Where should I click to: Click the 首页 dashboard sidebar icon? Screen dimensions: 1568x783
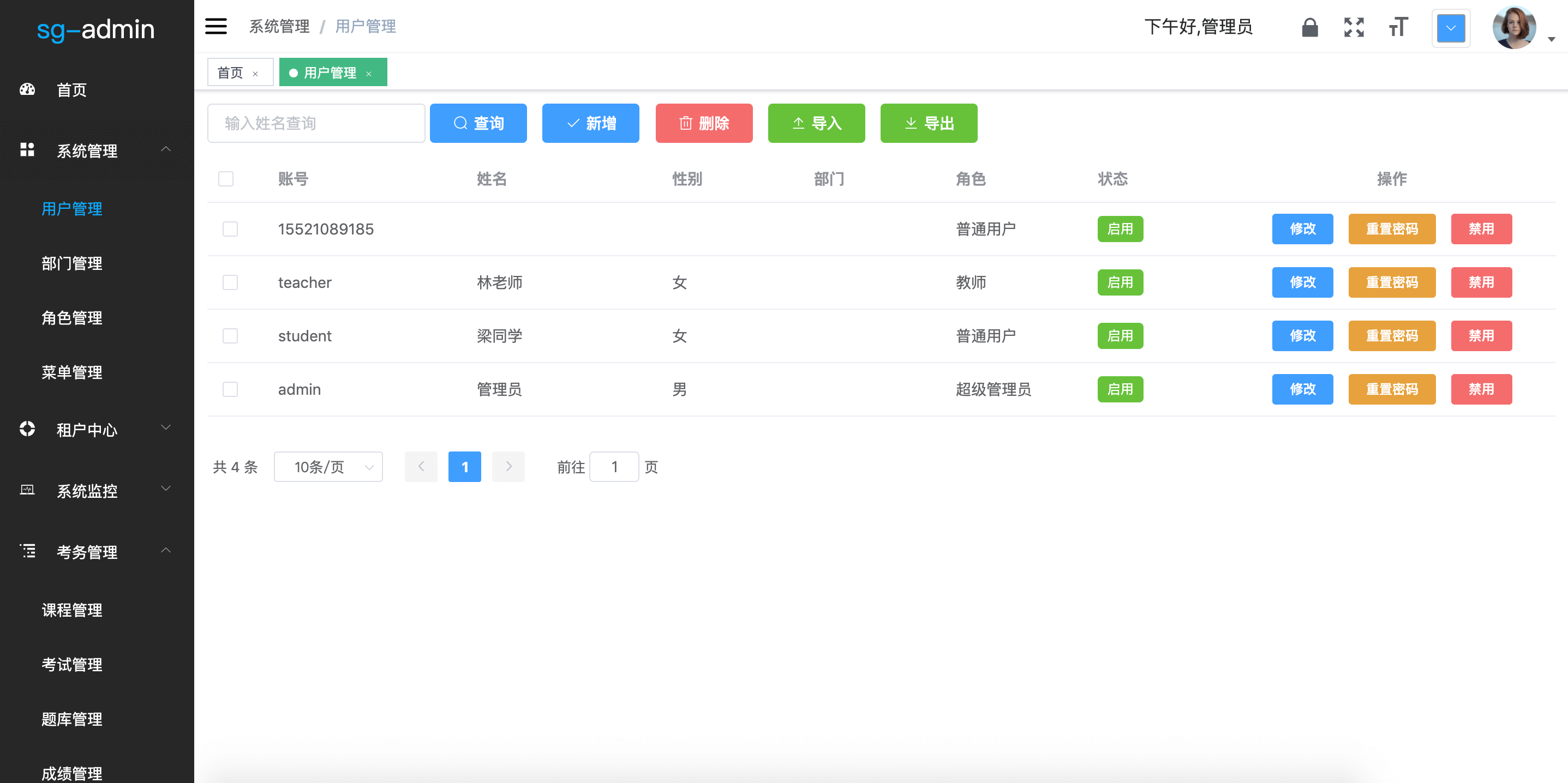[x=27, y=89]
